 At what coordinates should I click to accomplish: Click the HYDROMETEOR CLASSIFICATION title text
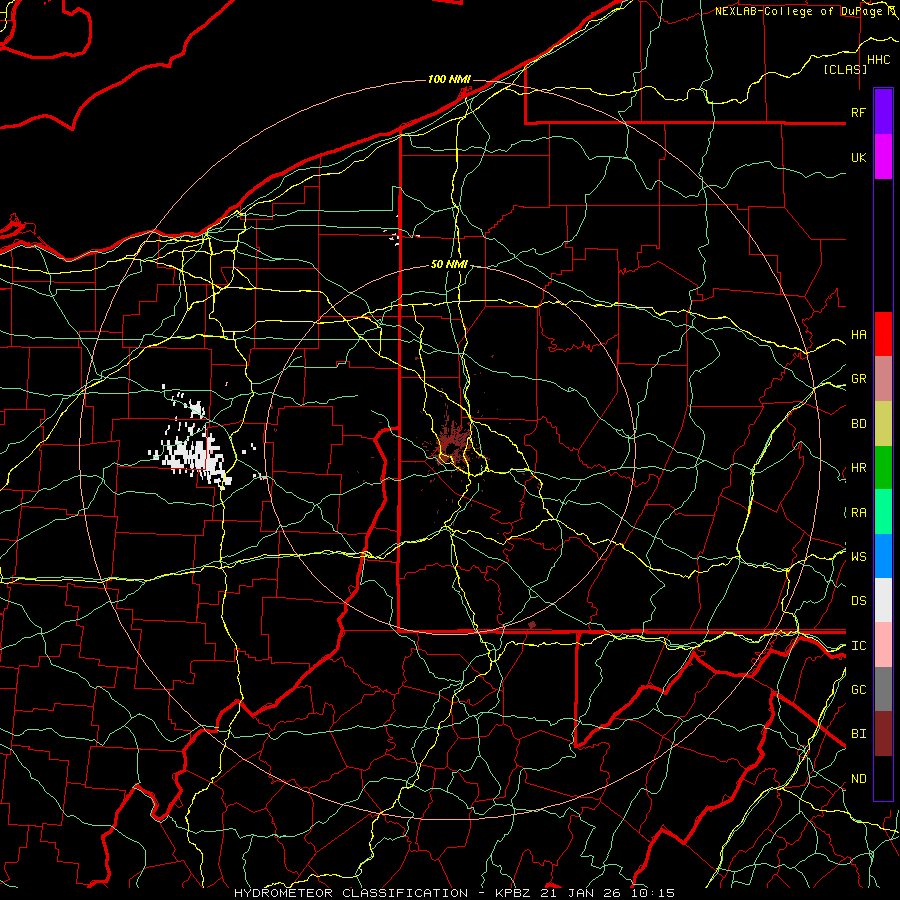pyautogui.click(x=351, y=893)
